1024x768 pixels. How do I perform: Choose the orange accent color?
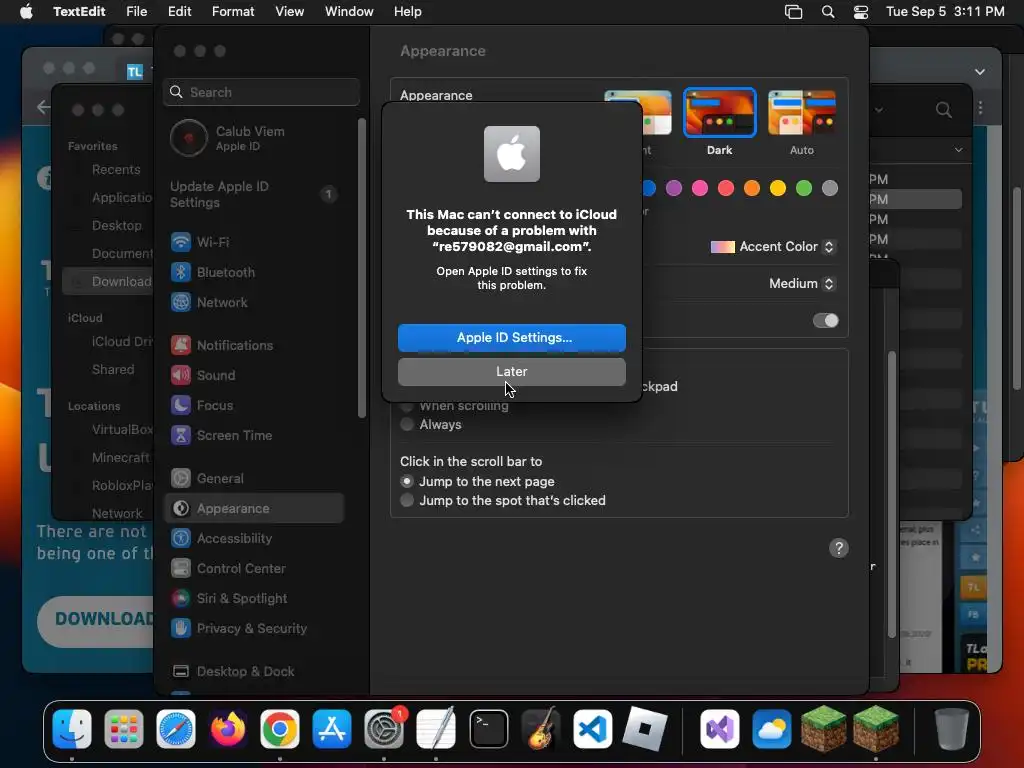752,188
